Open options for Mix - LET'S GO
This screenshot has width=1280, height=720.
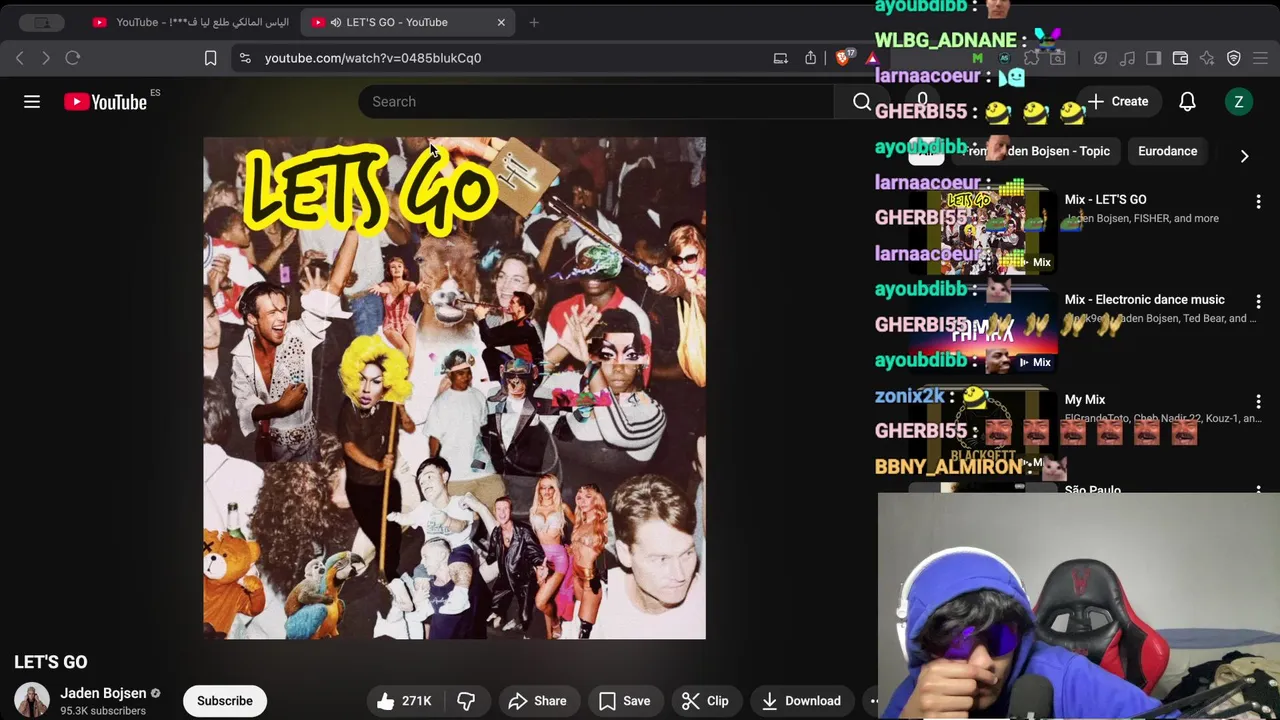(x=1258, y=202)
